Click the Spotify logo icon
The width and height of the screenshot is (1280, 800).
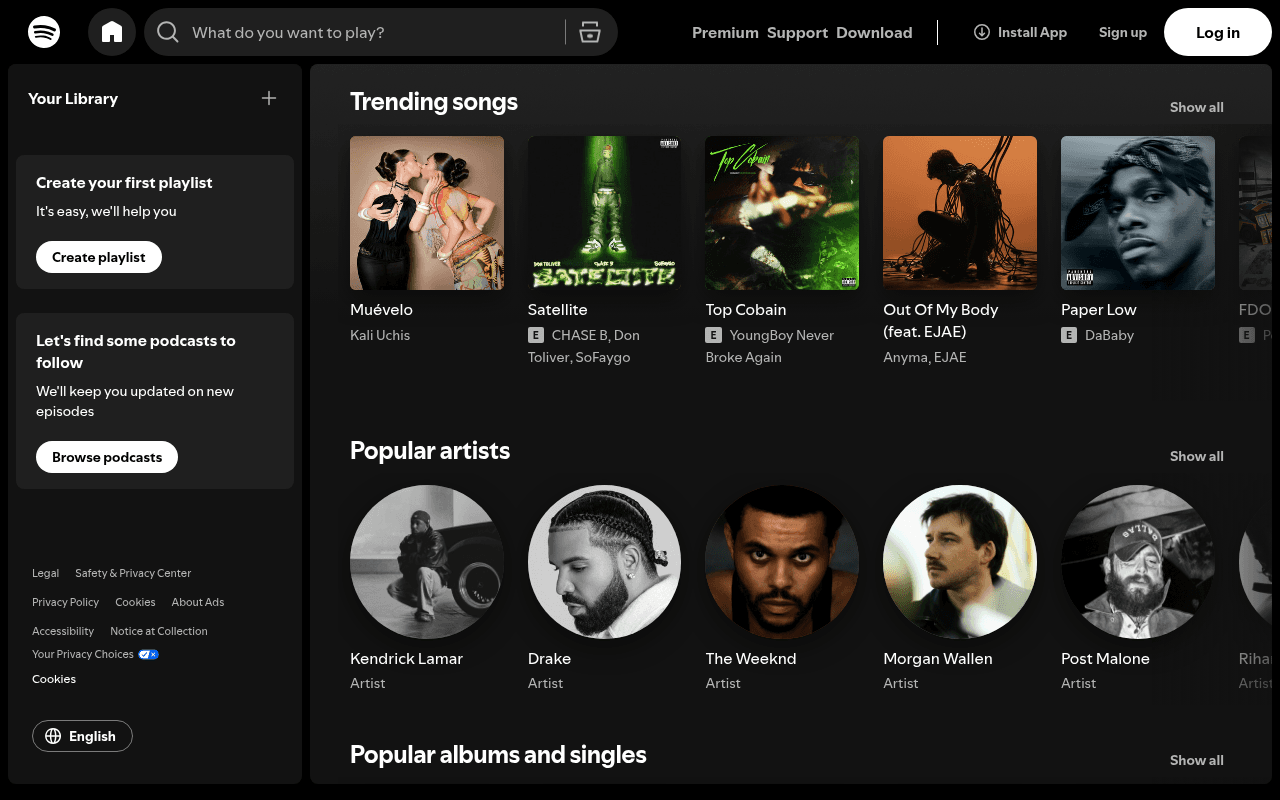tap(44, 32)
